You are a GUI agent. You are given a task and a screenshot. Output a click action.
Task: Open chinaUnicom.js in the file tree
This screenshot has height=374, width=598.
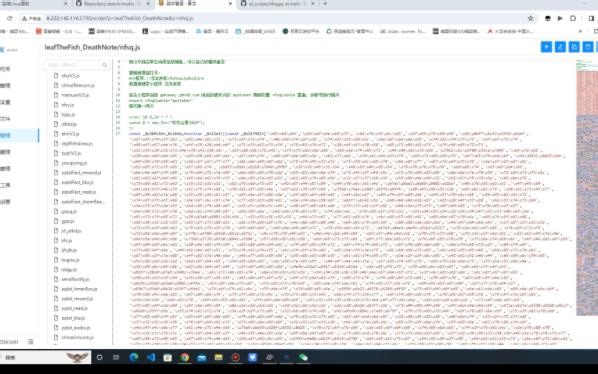pos(77,337)
